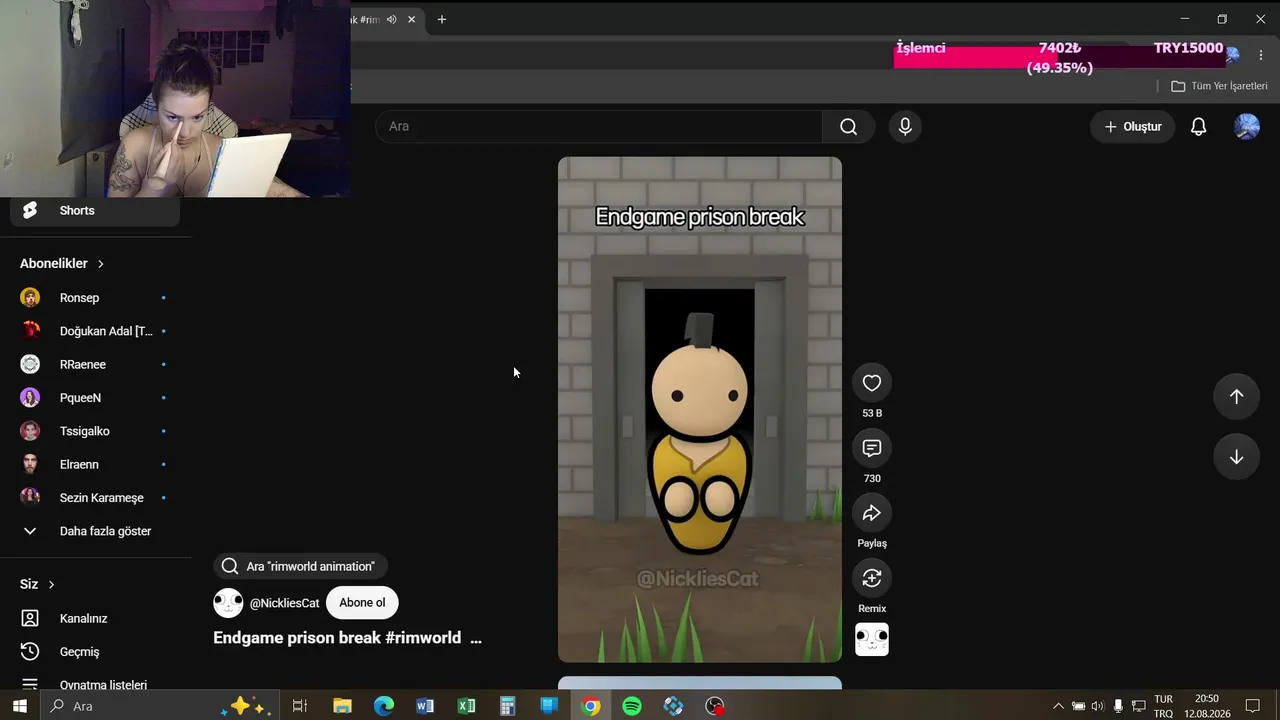This screenshot has height=720, width=1280.
Task: Open the Shorts section in sidebar
Action: (x=95, y=210)
